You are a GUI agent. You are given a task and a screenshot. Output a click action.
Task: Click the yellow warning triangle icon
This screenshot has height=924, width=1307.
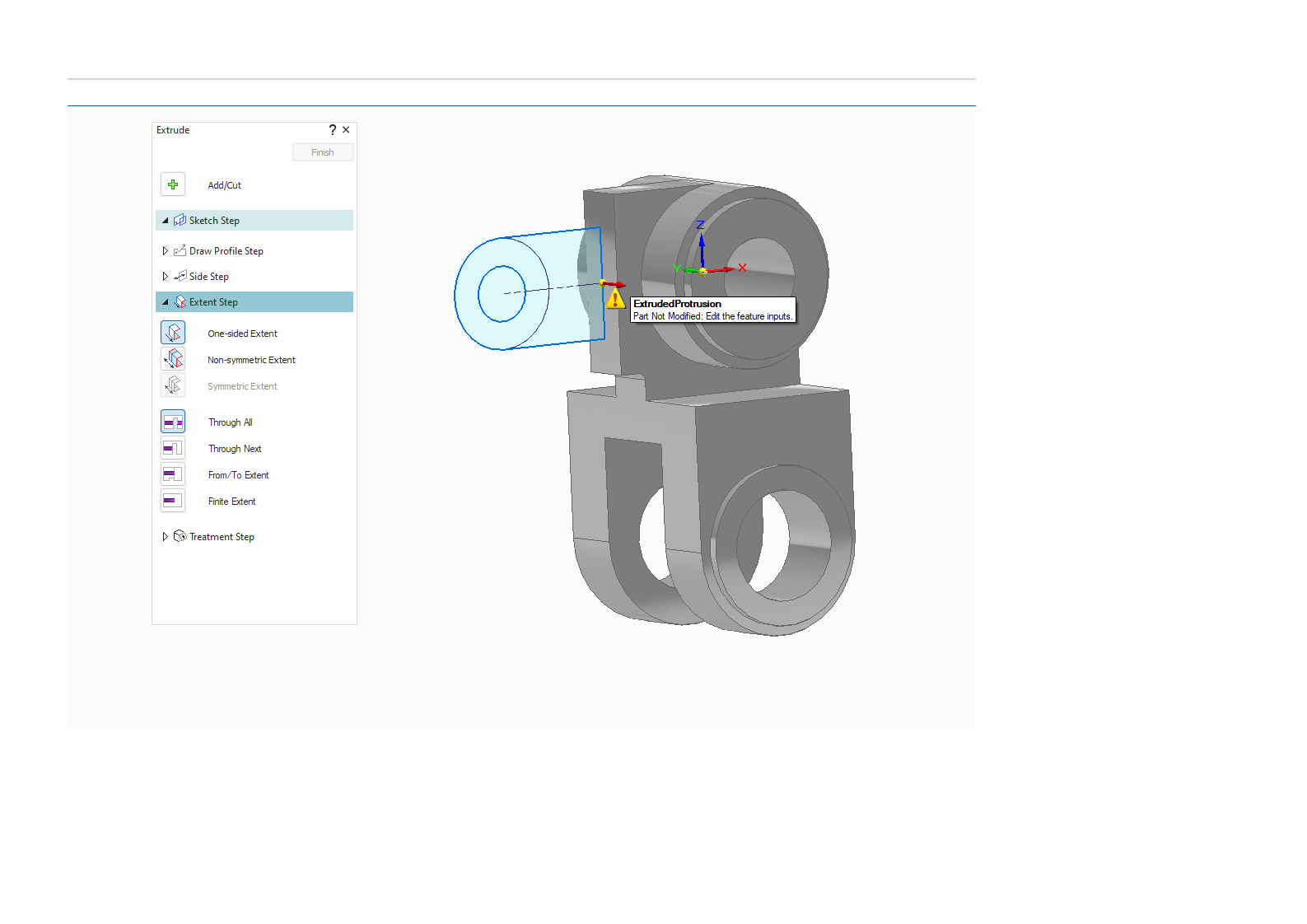tap(615, 300)
